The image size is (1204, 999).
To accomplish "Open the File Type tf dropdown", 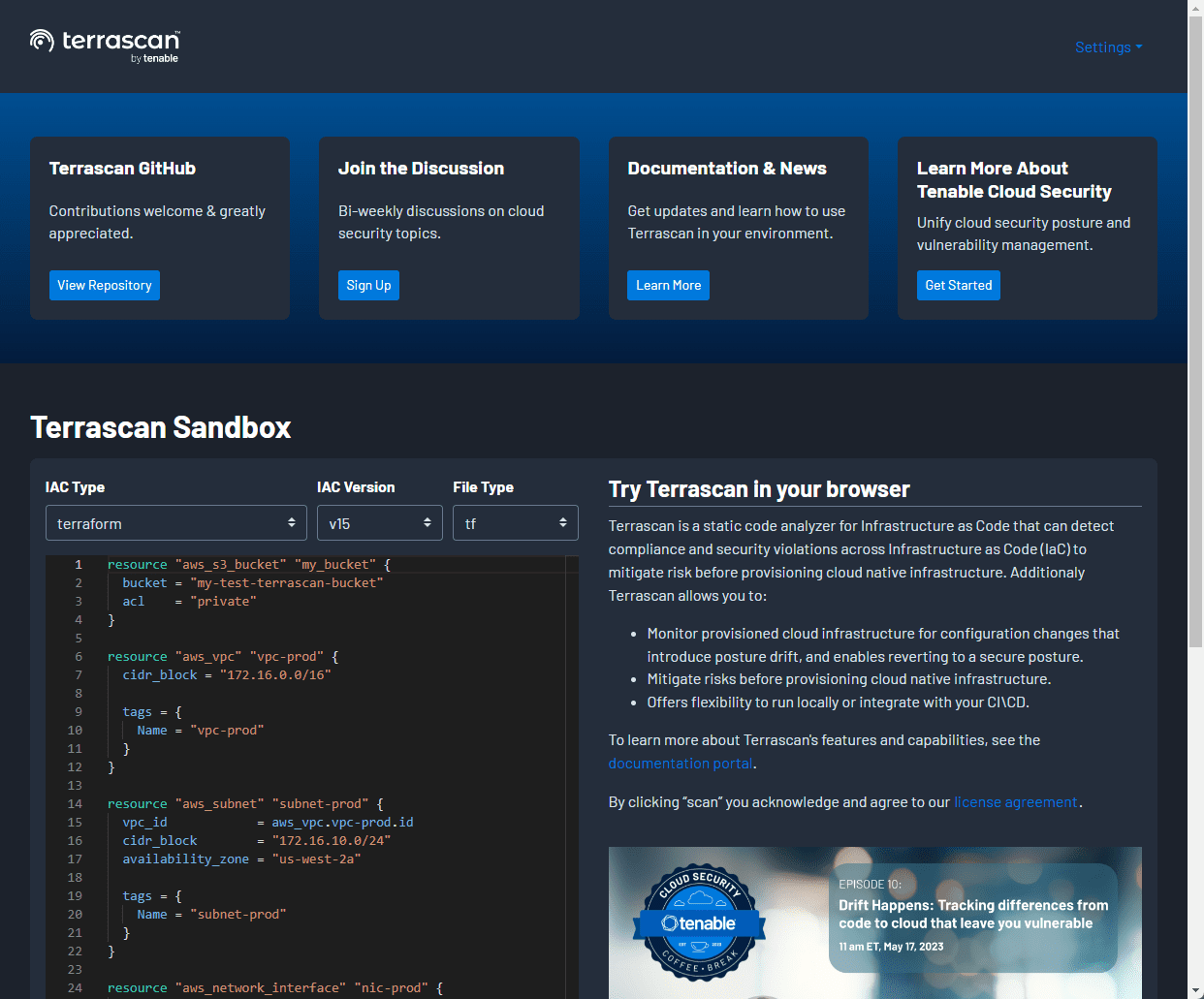I will point(516,523).
